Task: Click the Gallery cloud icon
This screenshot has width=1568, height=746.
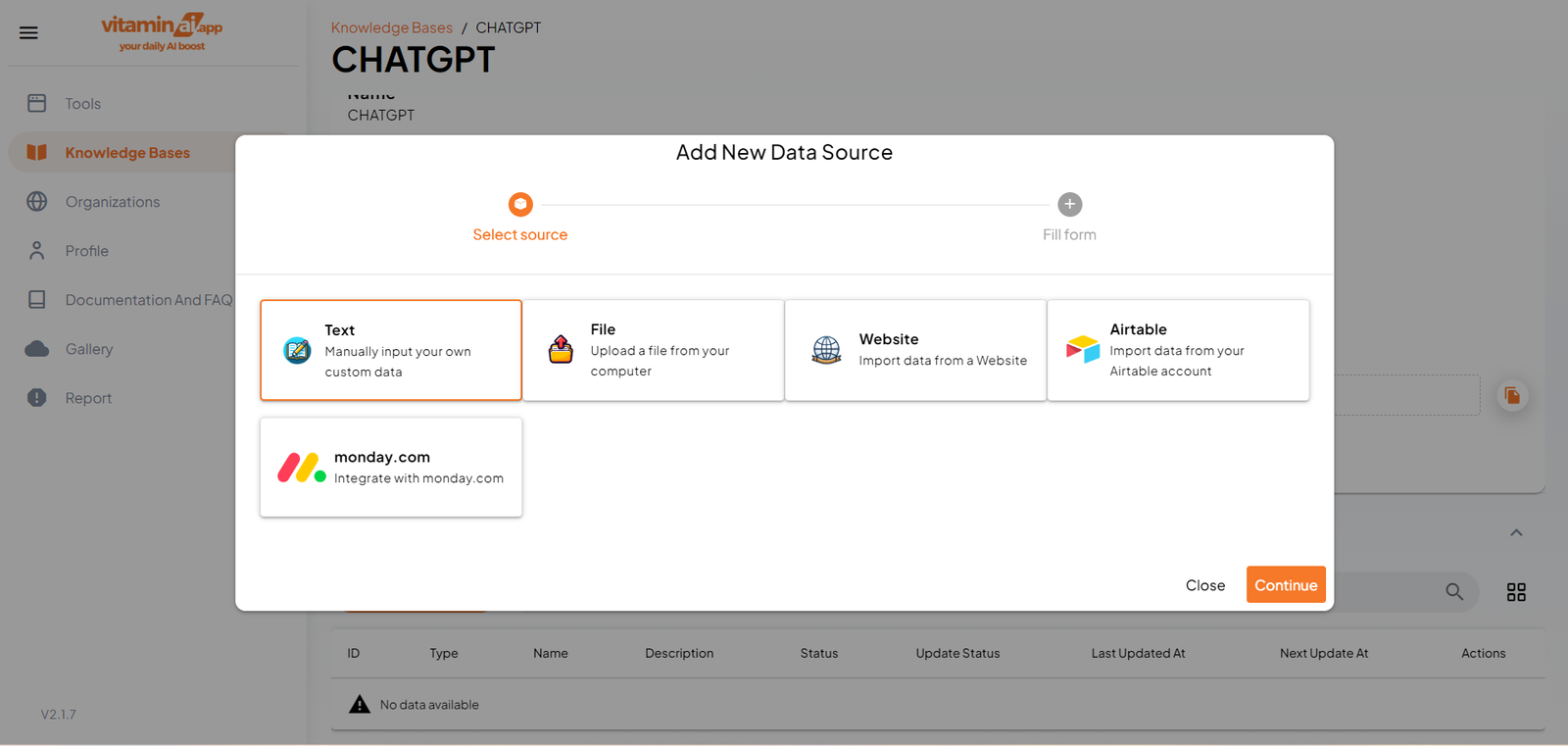Action: 37,349
